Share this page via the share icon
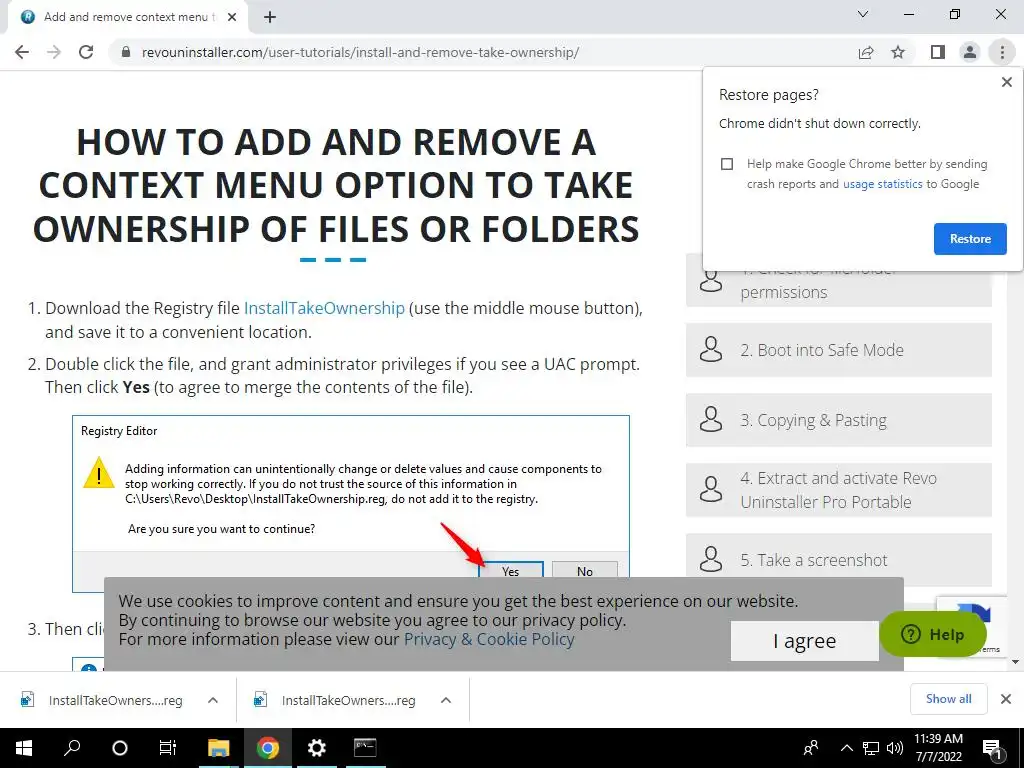Screen dimensions: 1024x768 pyautogui.click(x=866, y=52)
